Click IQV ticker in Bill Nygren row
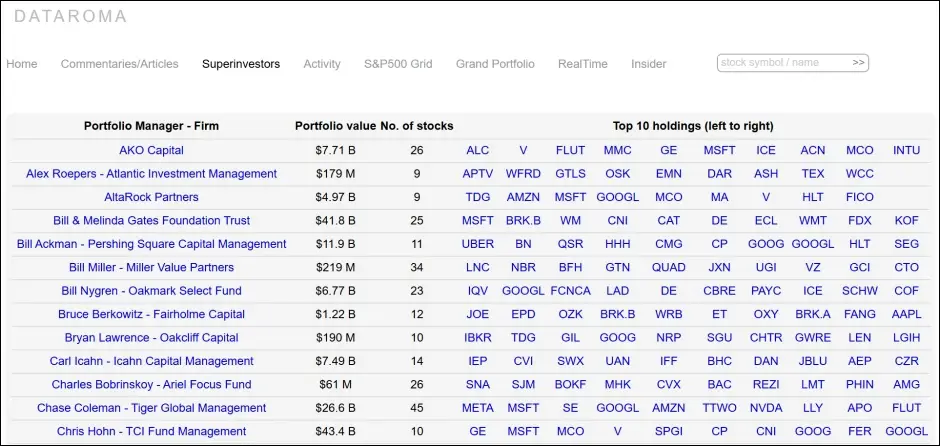The height and width of the screenshot is (446, 940). click(x=478, y=291)
